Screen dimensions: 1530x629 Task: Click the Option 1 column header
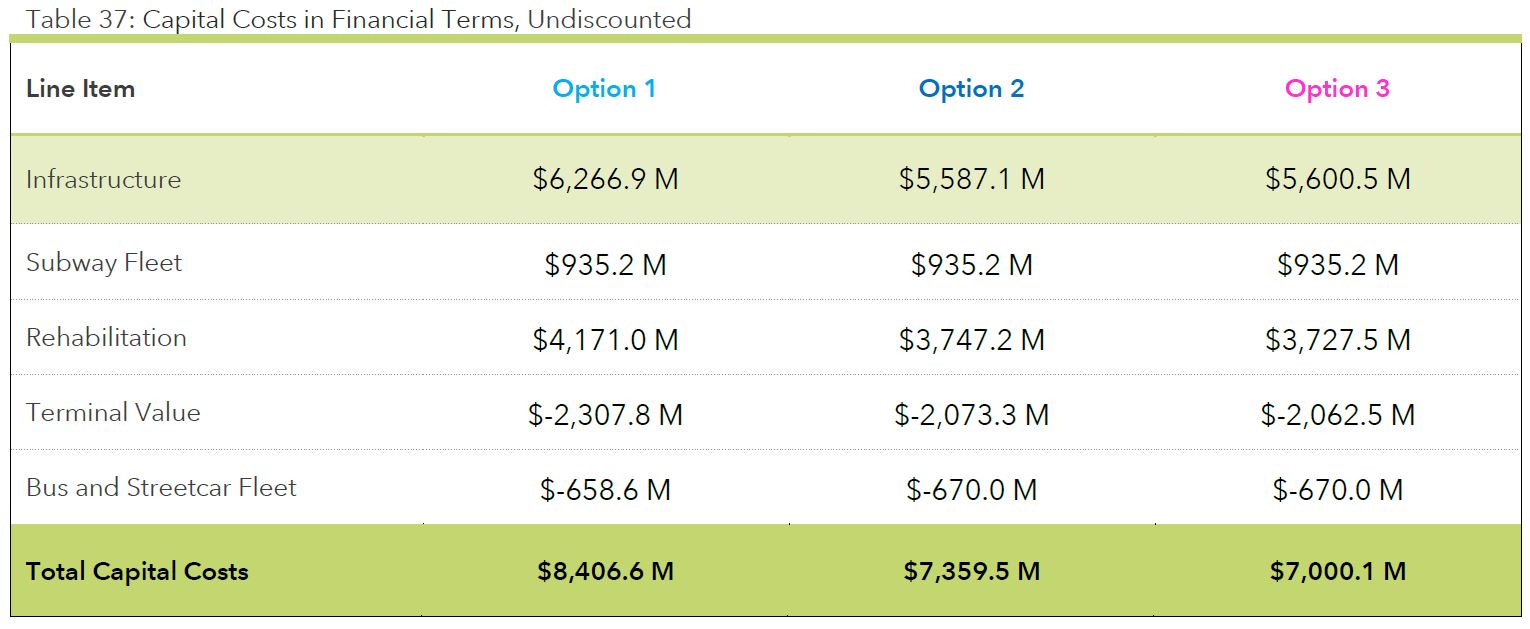pos(604,89)
